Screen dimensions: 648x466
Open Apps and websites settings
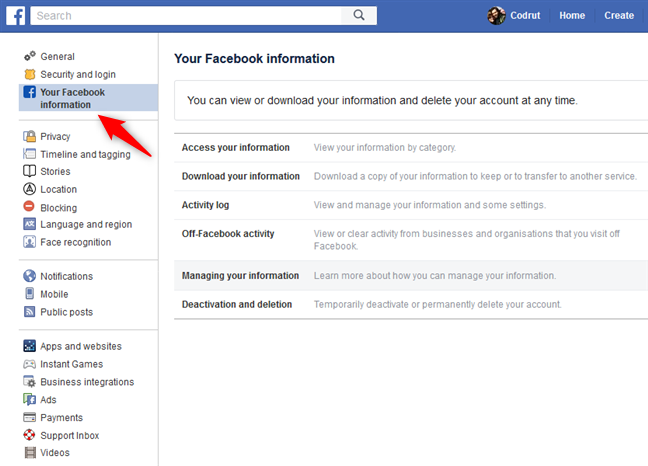click(81, 346)
